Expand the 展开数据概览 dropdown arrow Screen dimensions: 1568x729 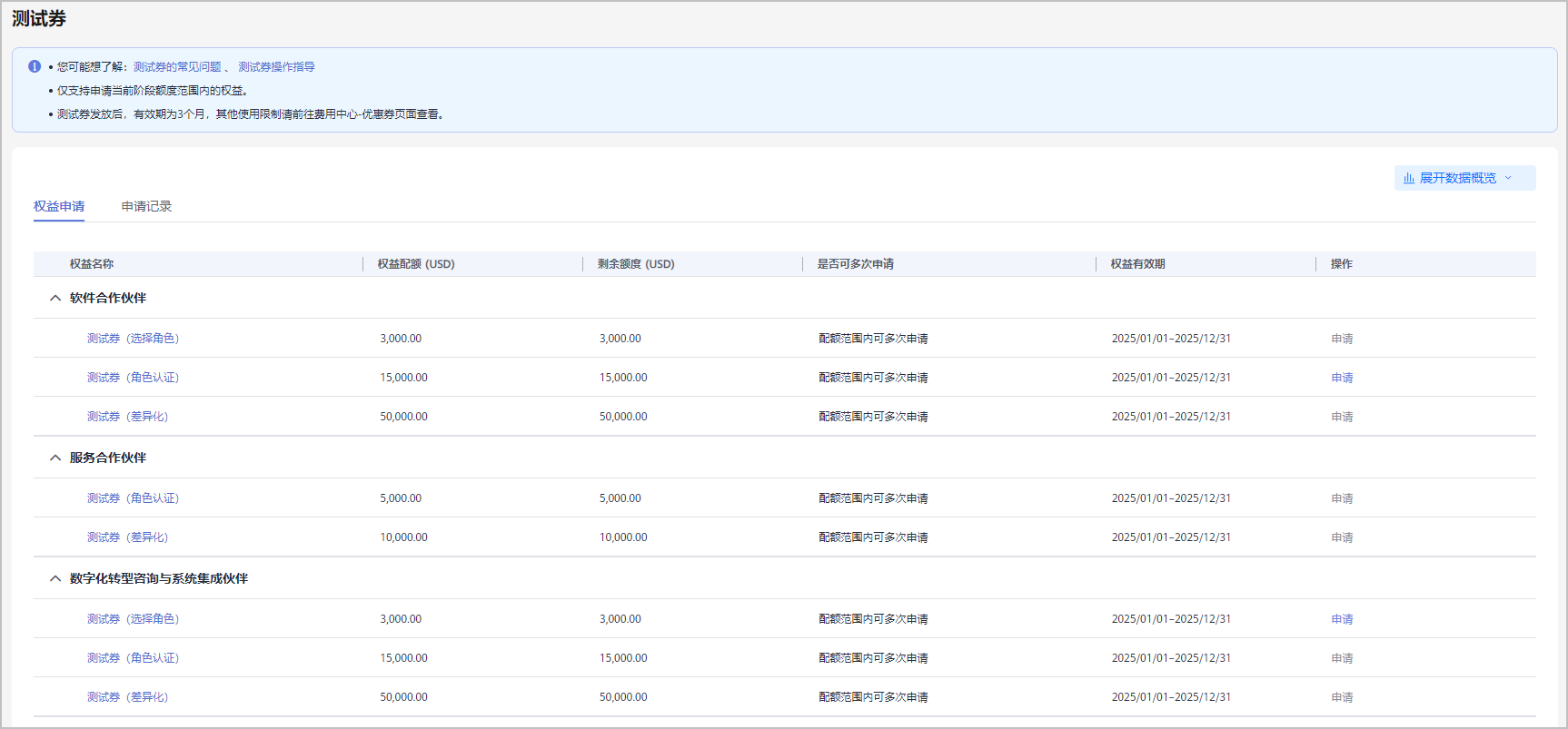click(x=1508, y=178)
